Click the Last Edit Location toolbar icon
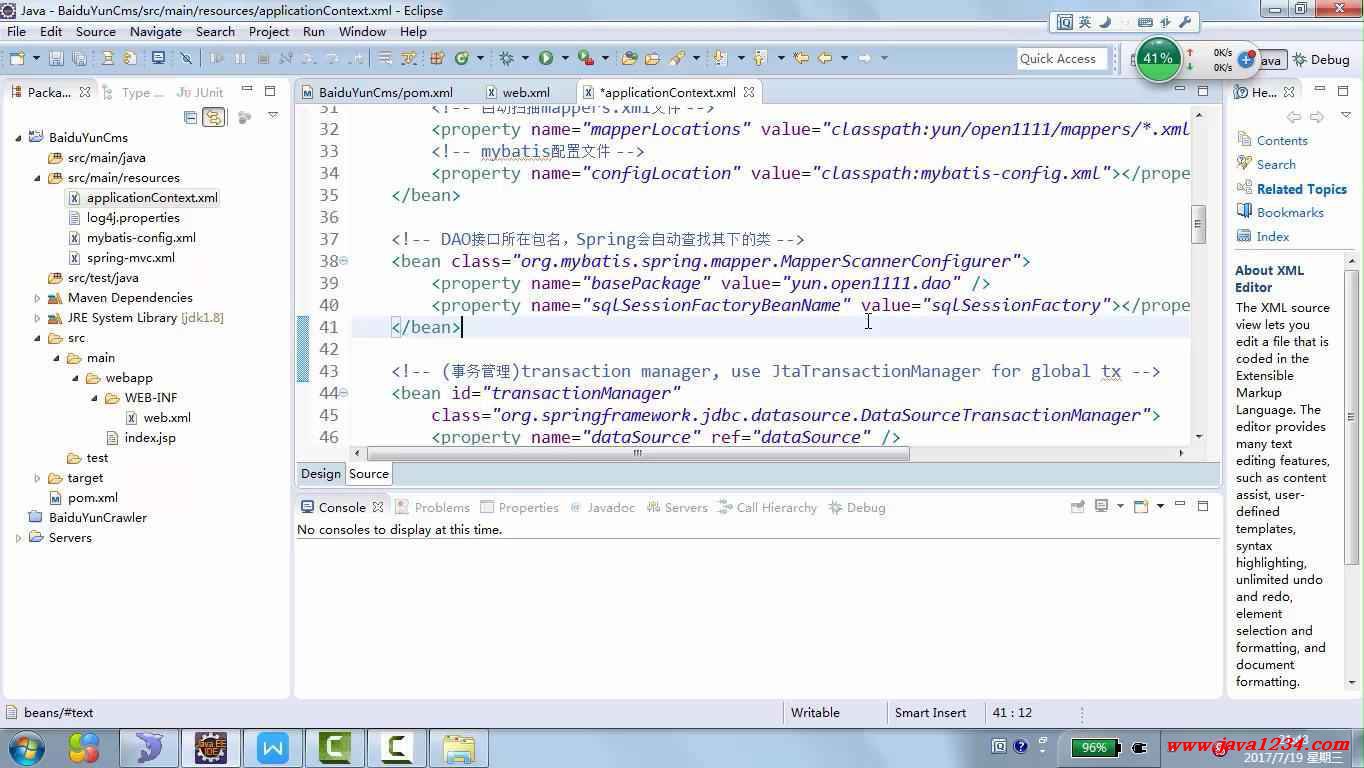 click(x=801, y=58)
